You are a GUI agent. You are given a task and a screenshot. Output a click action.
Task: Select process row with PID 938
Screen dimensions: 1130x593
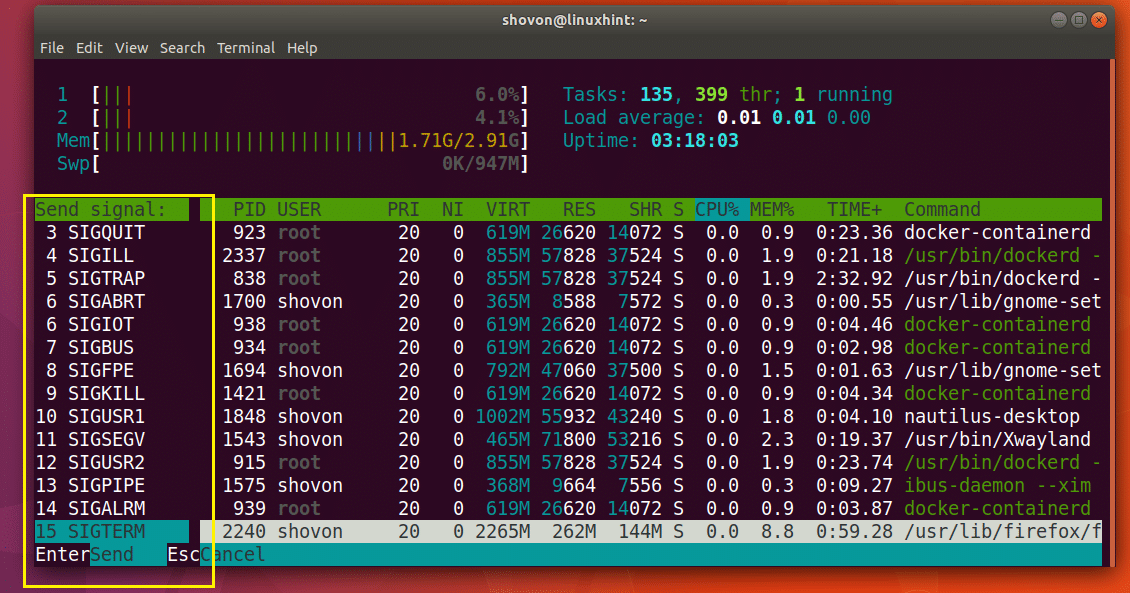651,324
